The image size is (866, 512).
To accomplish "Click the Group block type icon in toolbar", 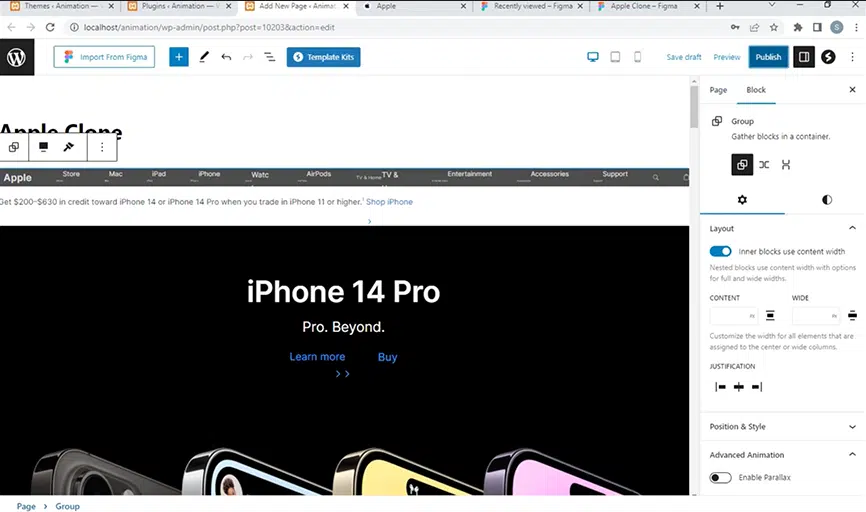I will click(14, 147).
